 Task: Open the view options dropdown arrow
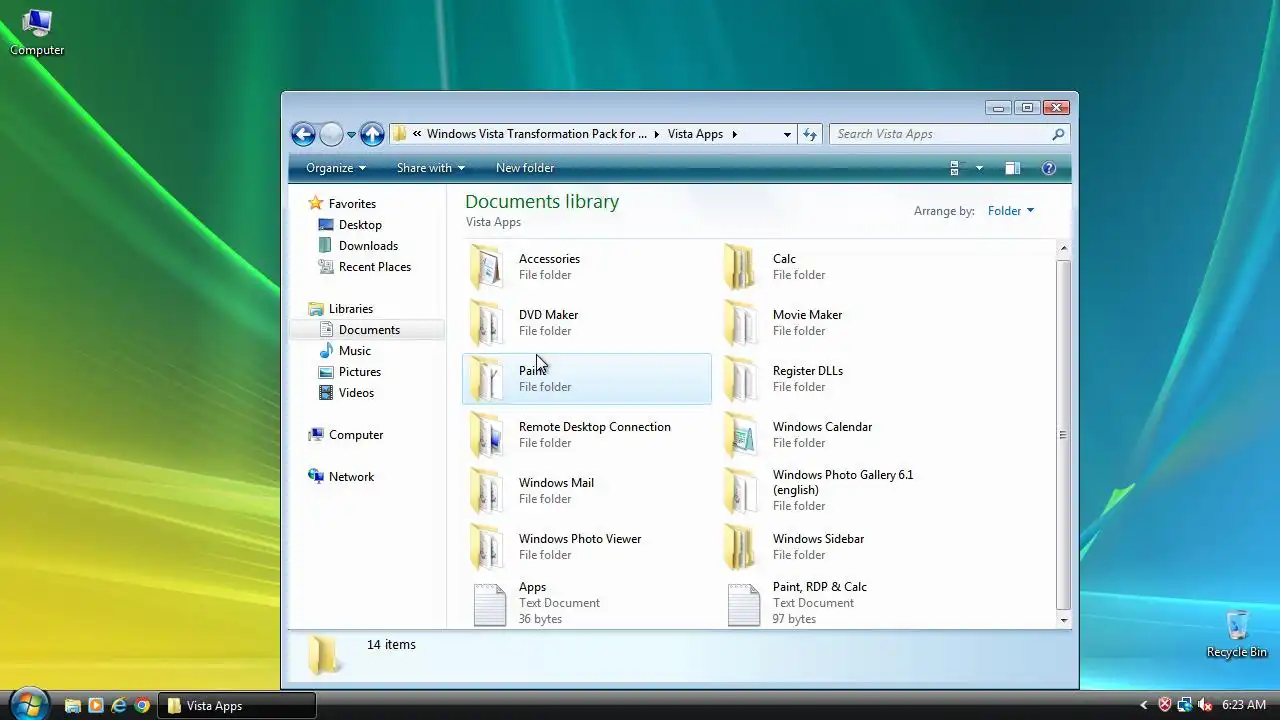pyautogui.click(x=979, y=168)
